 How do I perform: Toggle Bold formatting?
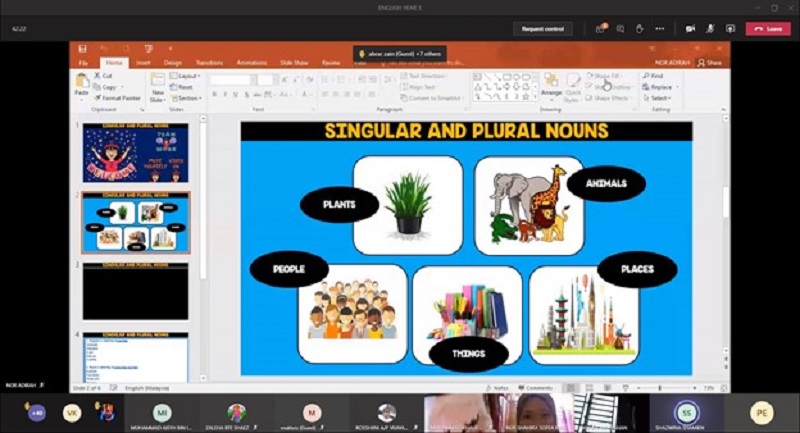214,95
